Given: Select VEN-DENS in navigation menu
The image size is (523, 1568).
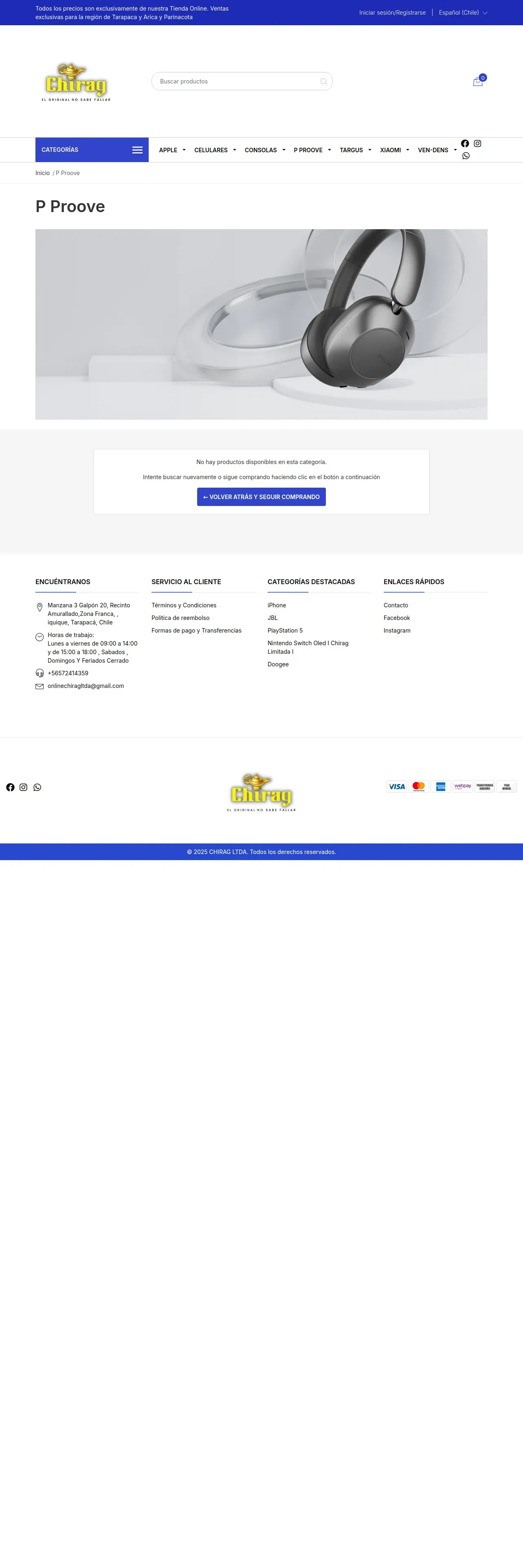Looking at the screenshot, I should [x=433, y=150].
